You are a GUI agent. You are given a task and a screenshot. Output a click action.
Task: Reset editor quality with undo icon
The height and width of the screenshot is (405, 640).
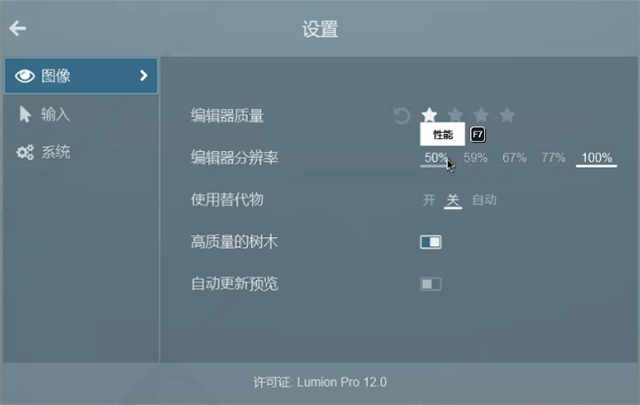(x=401, y=116)
